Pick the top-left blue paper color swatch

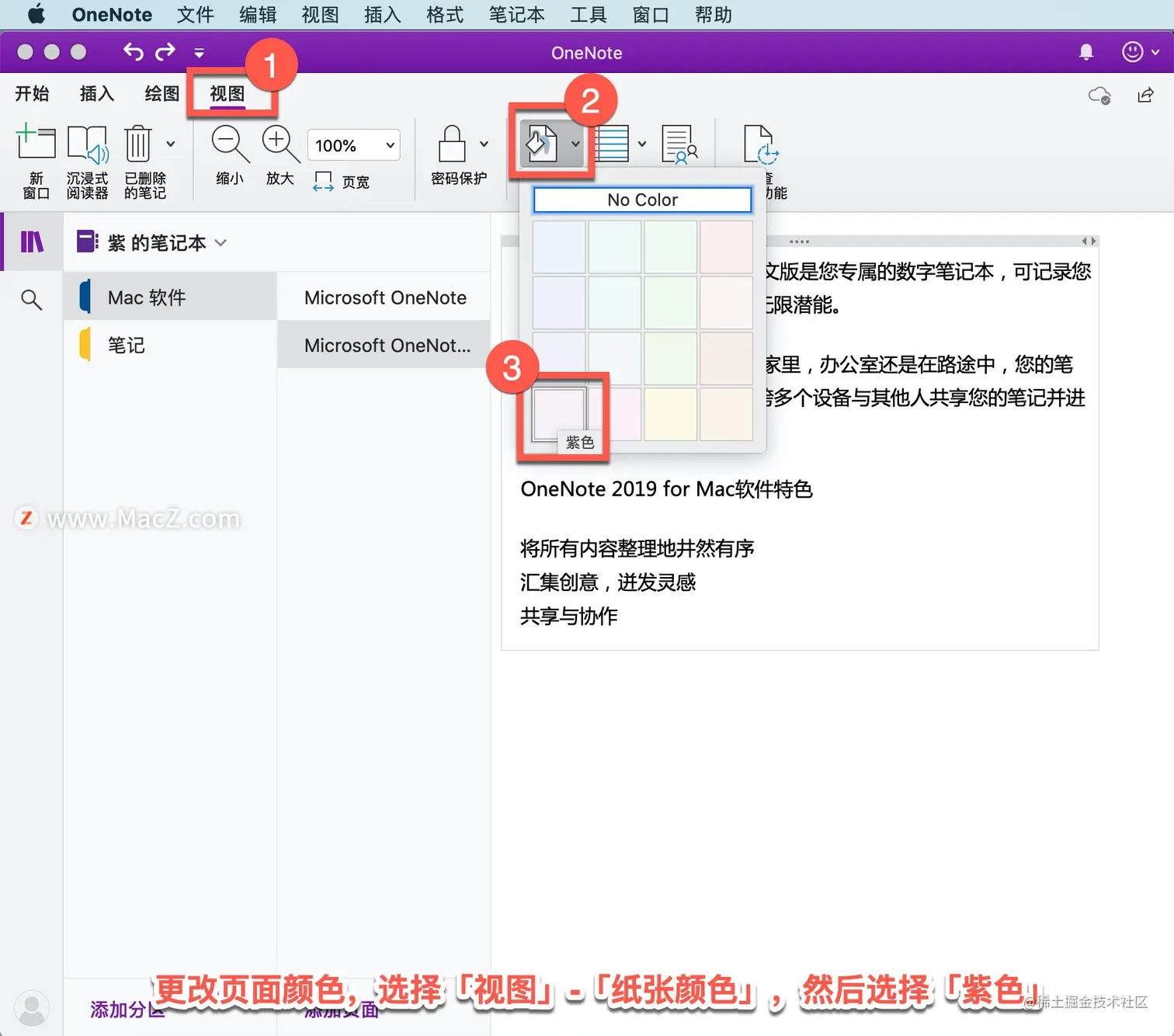[x=559, y=247]
